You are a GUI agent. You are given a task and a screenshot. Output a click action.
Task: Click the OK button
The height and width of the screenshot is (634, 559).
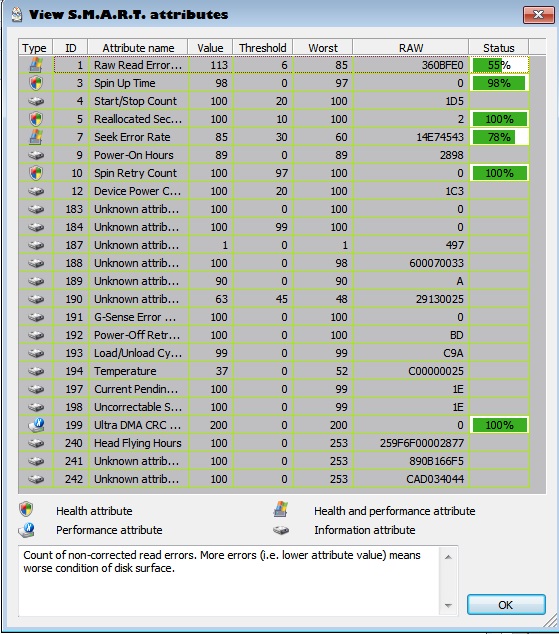506,604
